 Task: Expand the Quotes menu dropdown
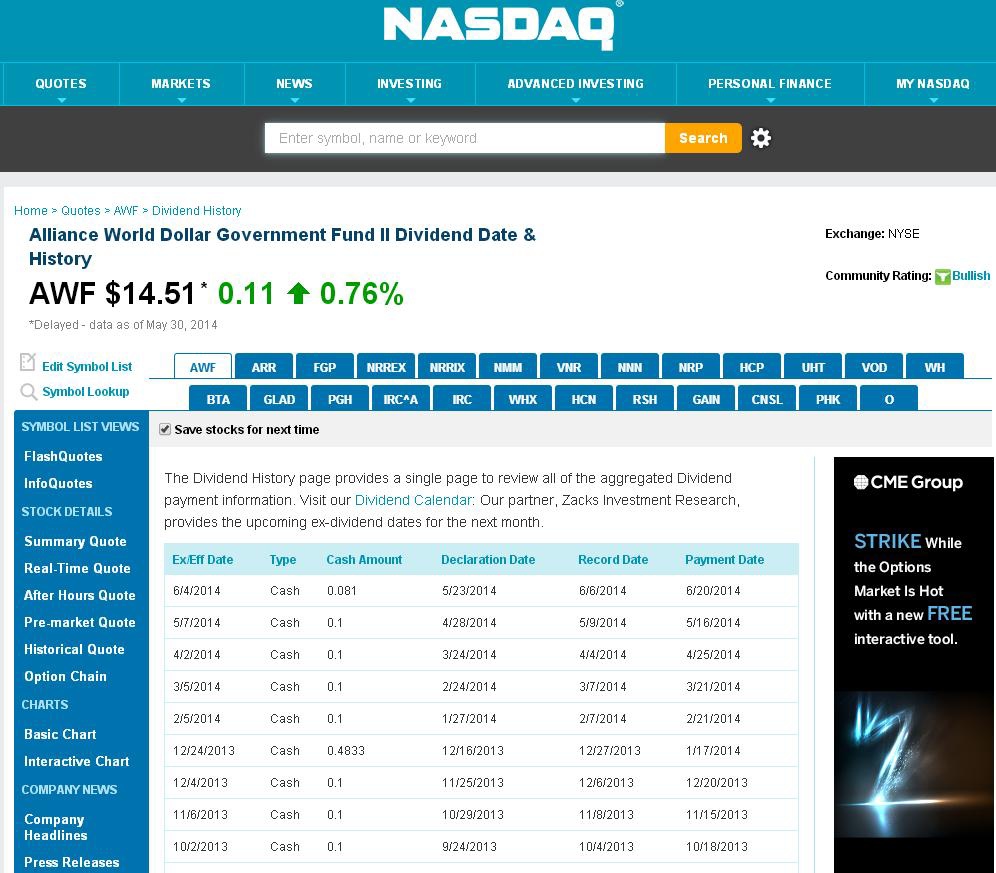pos(61,84)
